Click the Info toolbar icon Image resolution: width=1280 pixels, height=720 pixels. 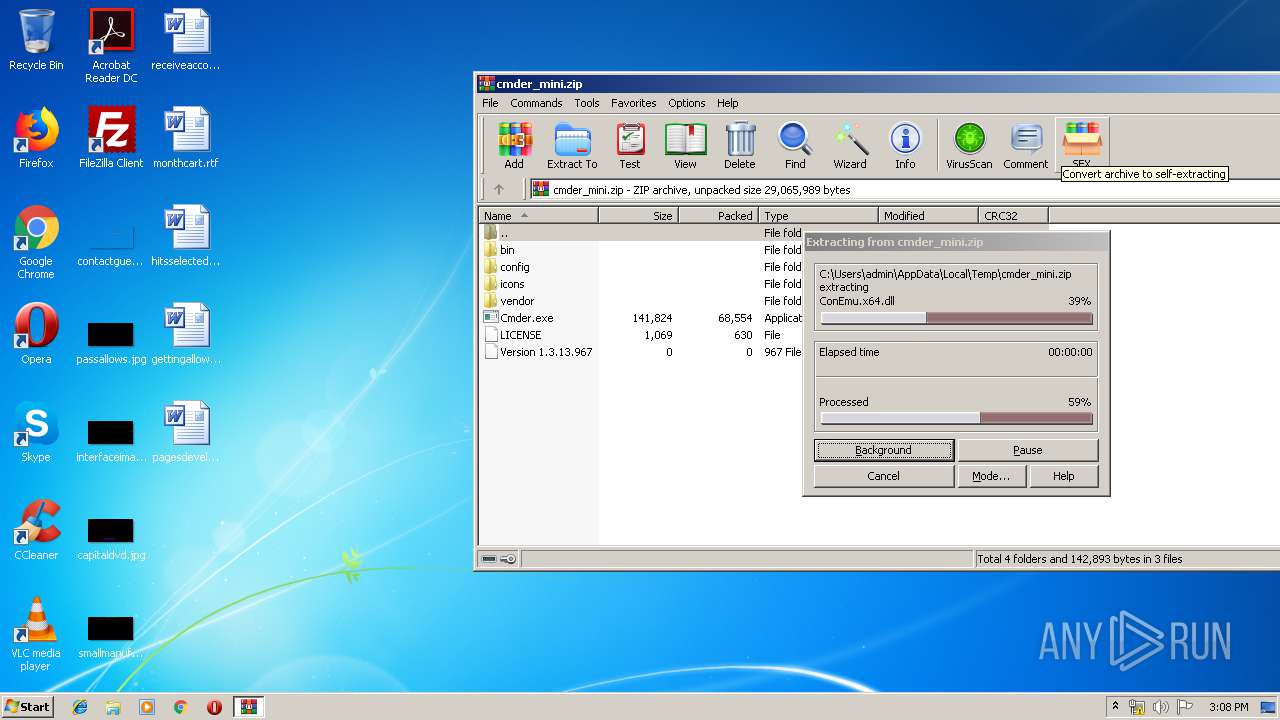click(x=905, y=146)
